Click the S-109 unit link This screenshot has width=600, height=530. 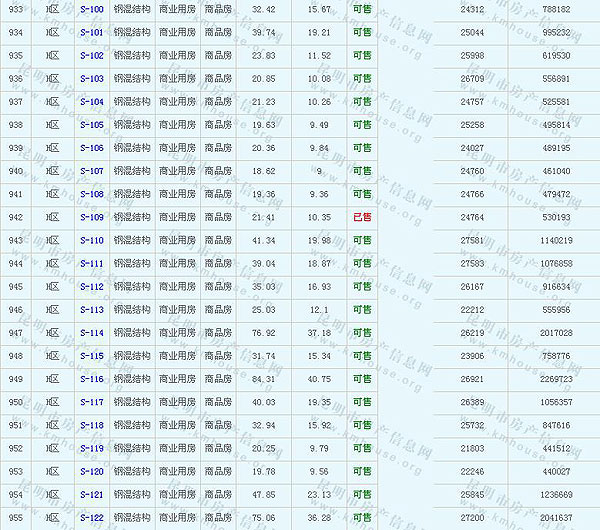point(91,217)
